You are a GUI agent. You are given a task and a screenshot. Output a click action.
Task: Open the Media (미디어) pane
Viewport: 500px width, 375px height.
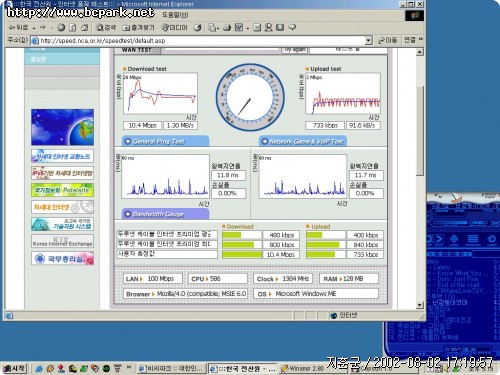click(174, 28)
